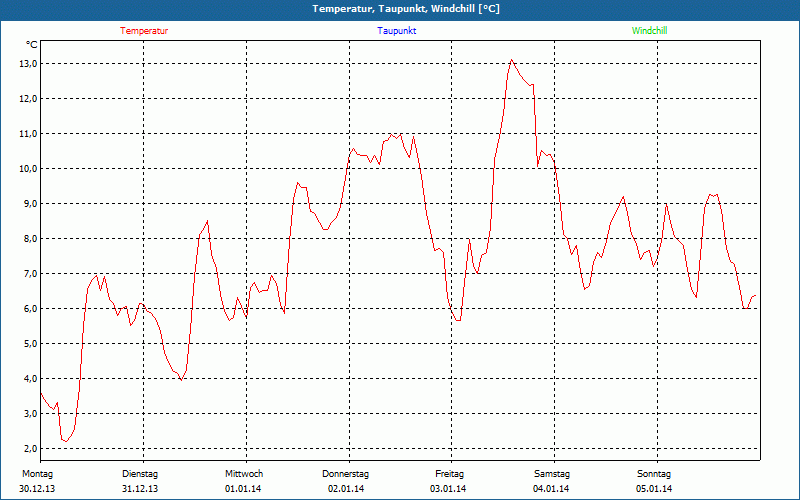
Task: Click the 9,0 y-axis value
Action: (31, 204)
